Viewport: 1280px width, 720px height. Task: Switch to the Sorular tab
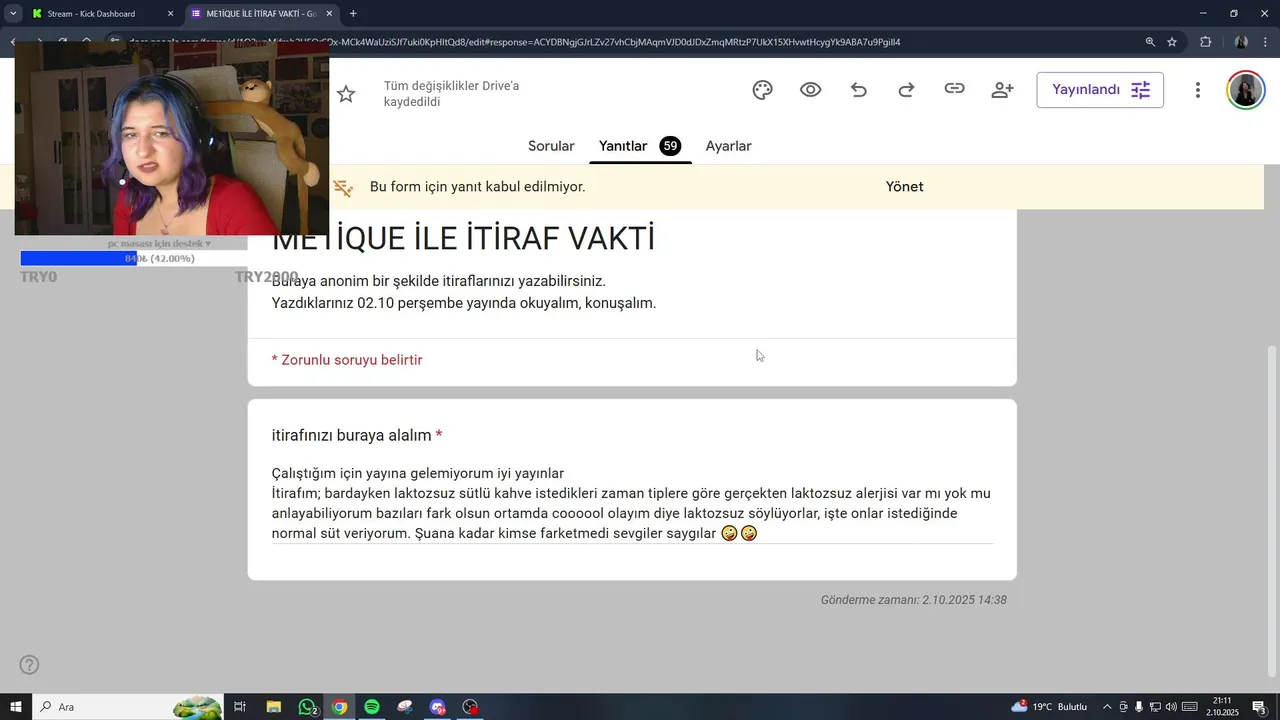coord(551,146)
